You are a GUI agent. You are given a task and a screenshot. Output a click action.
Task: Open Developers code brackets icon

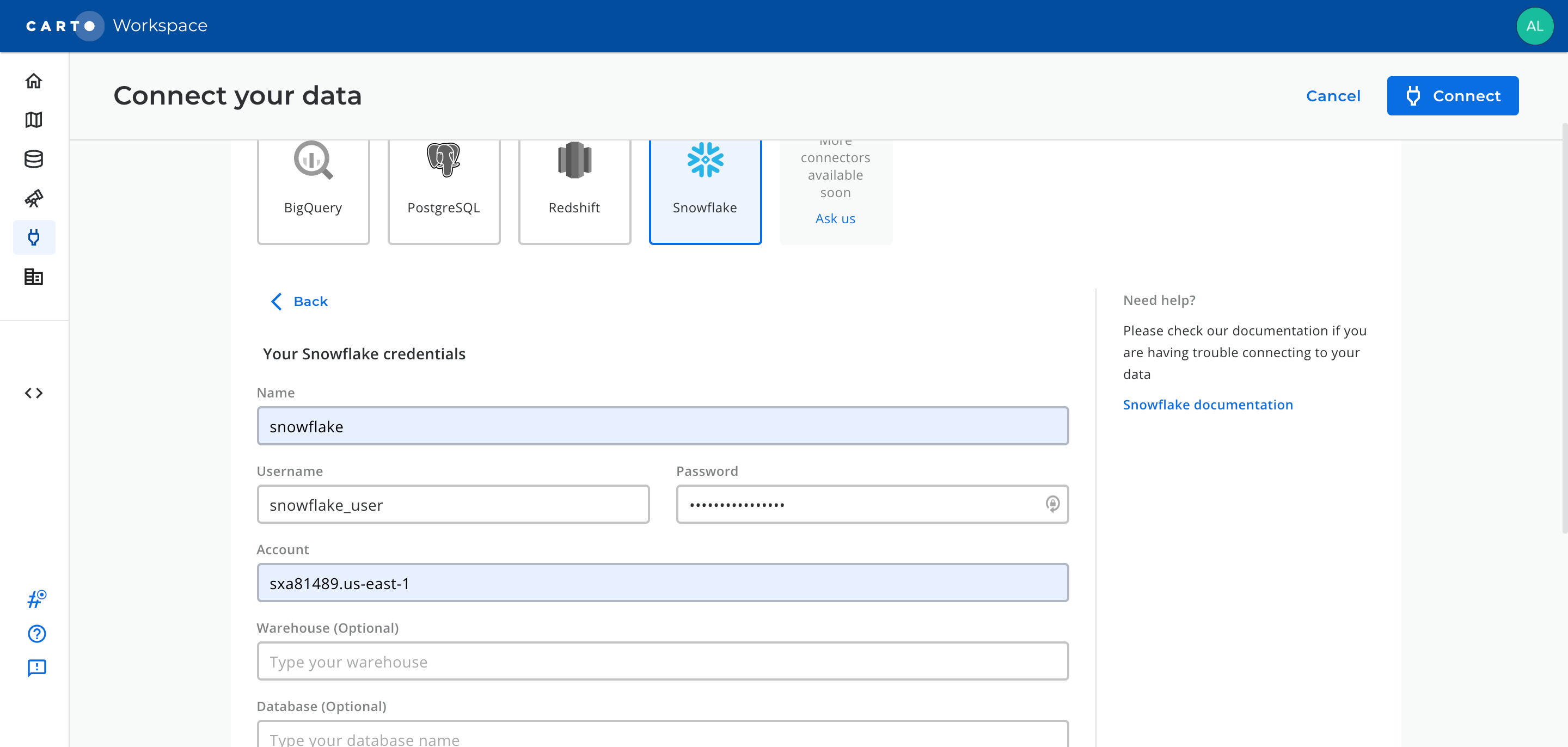point(33,393)
